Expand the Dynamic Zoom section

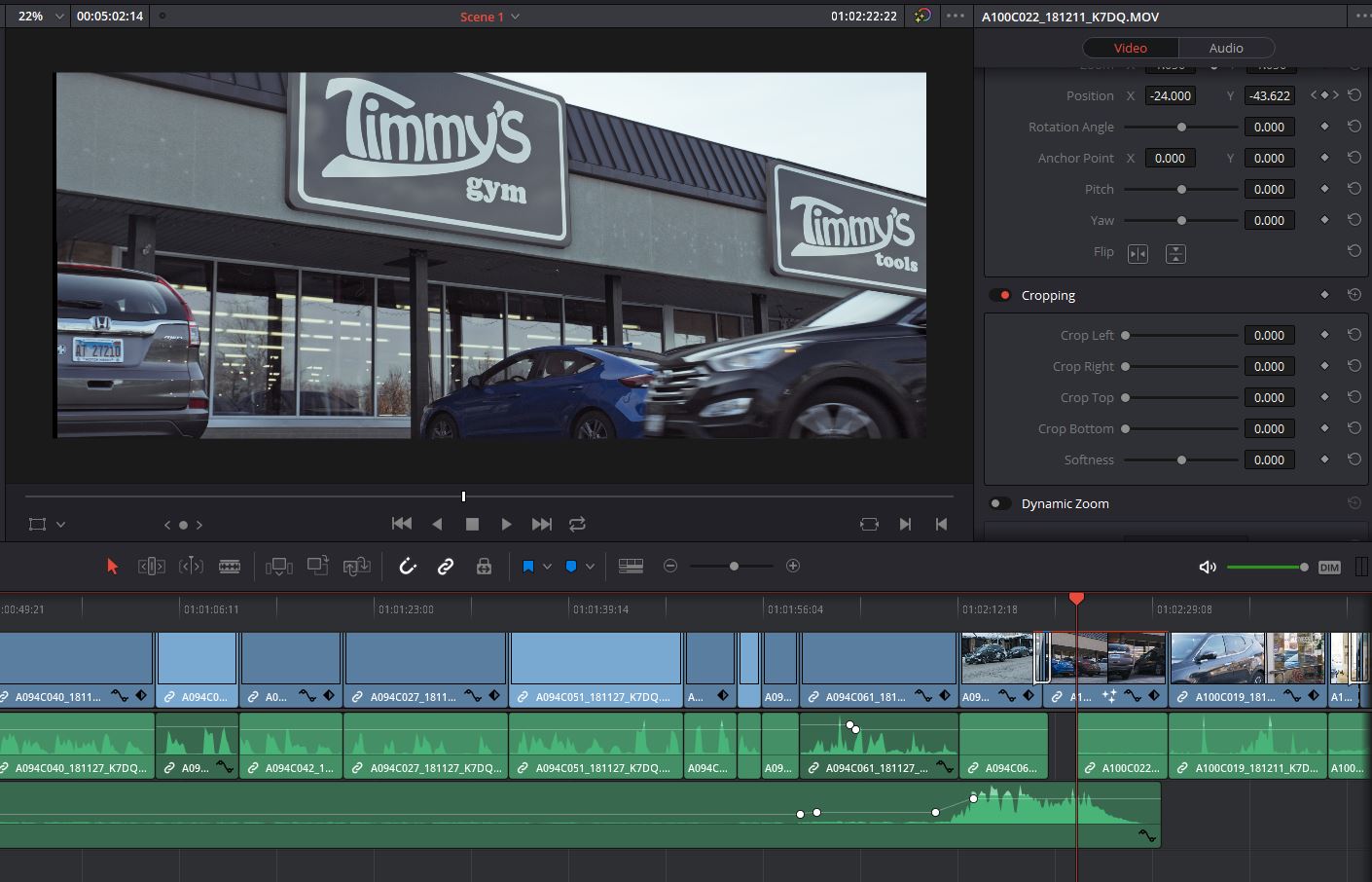[x=1065, y=503]
